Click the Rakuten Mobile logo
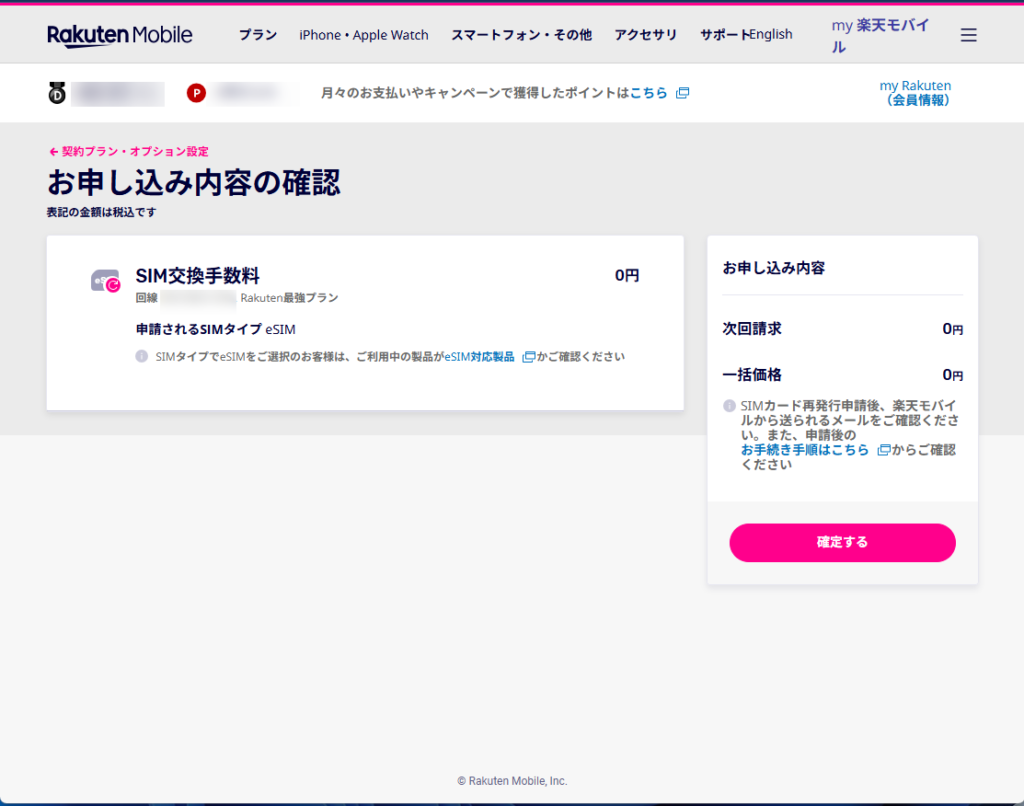This screenshot has height=806, width=1024. (x=120, y=35)
